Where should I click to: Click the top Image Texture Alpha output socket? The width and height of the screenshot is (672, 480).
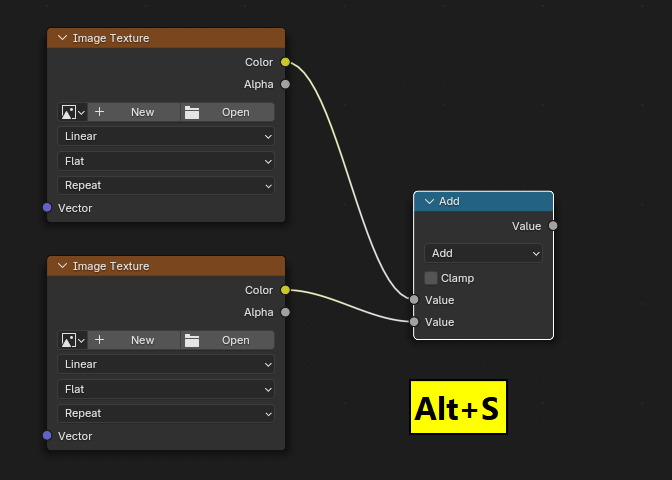pyautogui.click(x=285, y=84)
